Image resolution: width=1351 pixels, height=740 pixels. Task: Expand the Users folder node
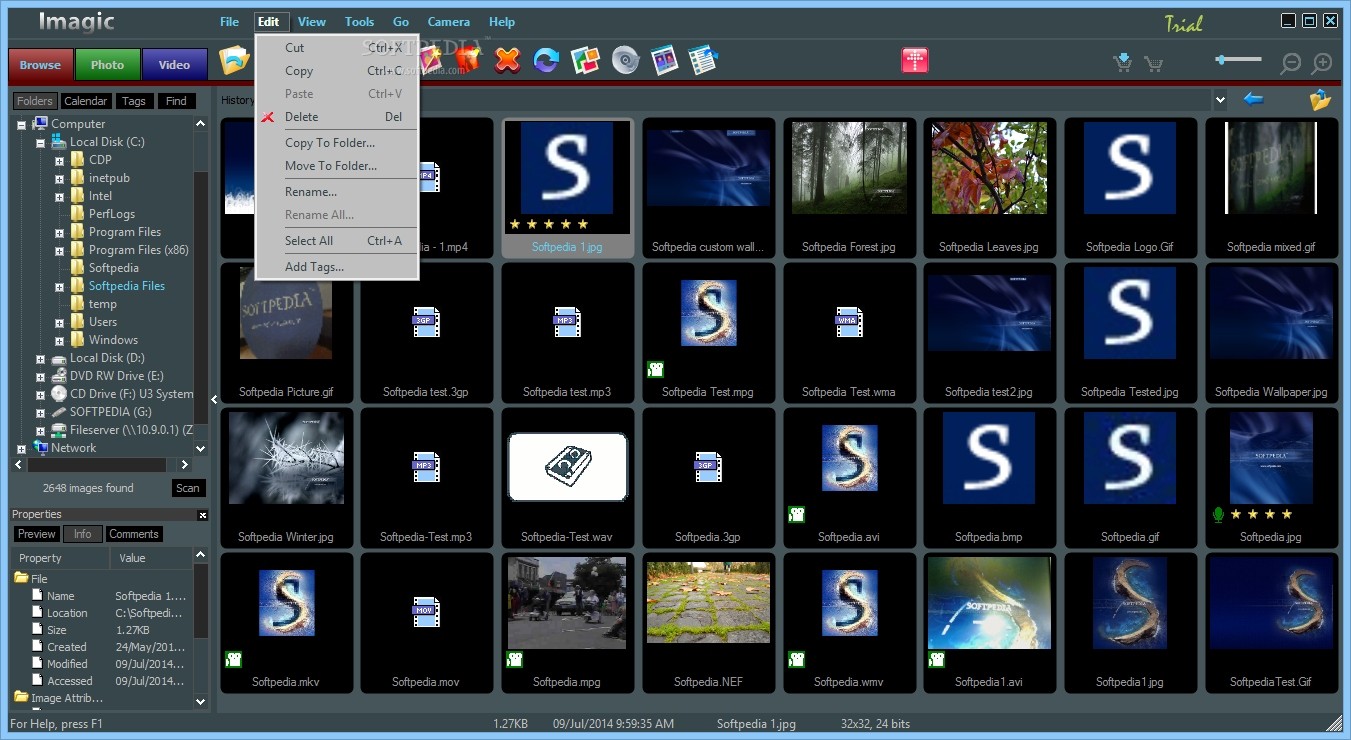click(60, 322)
